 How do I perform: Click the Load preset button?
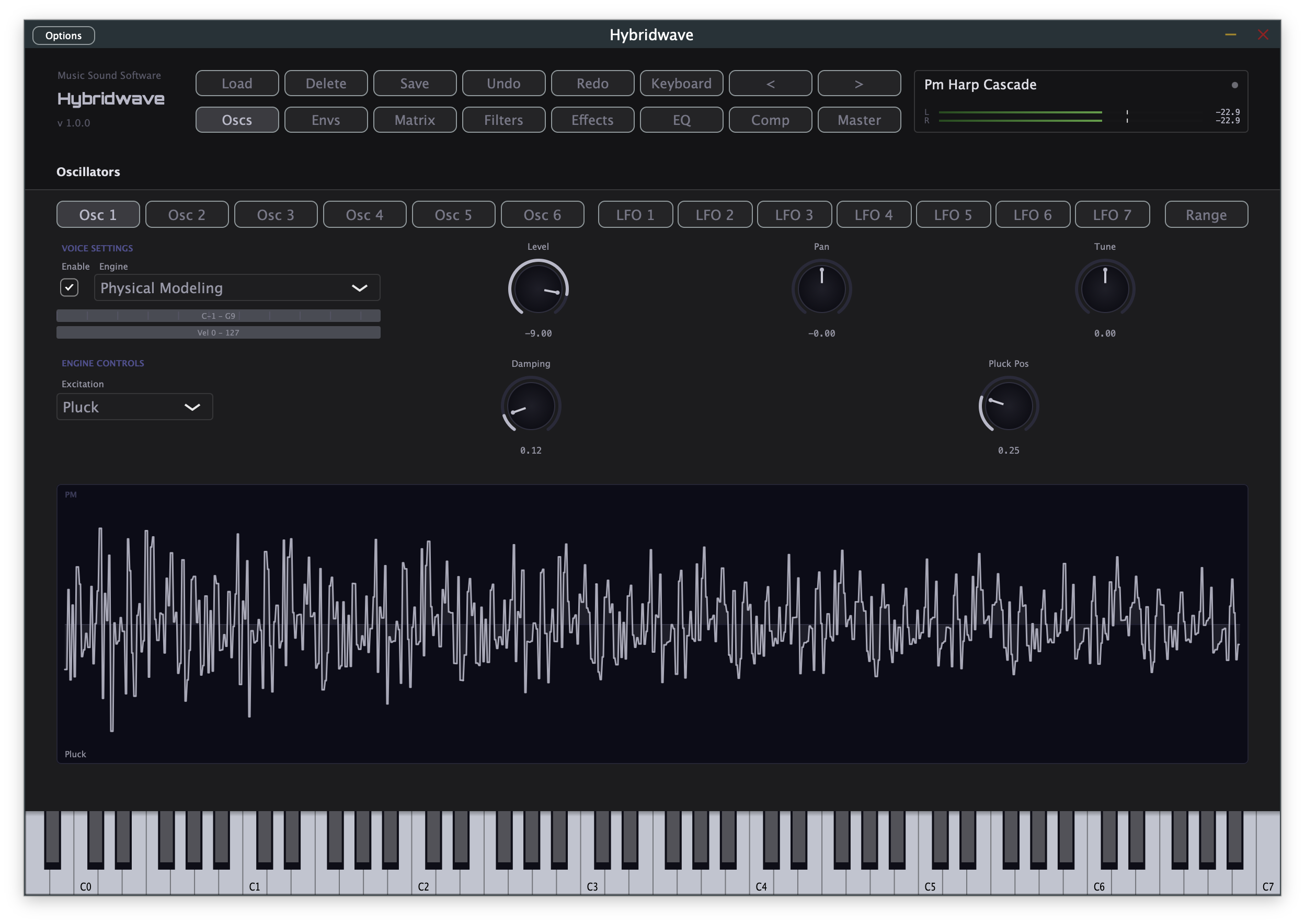pyautogui.click(x=237, y=84)
